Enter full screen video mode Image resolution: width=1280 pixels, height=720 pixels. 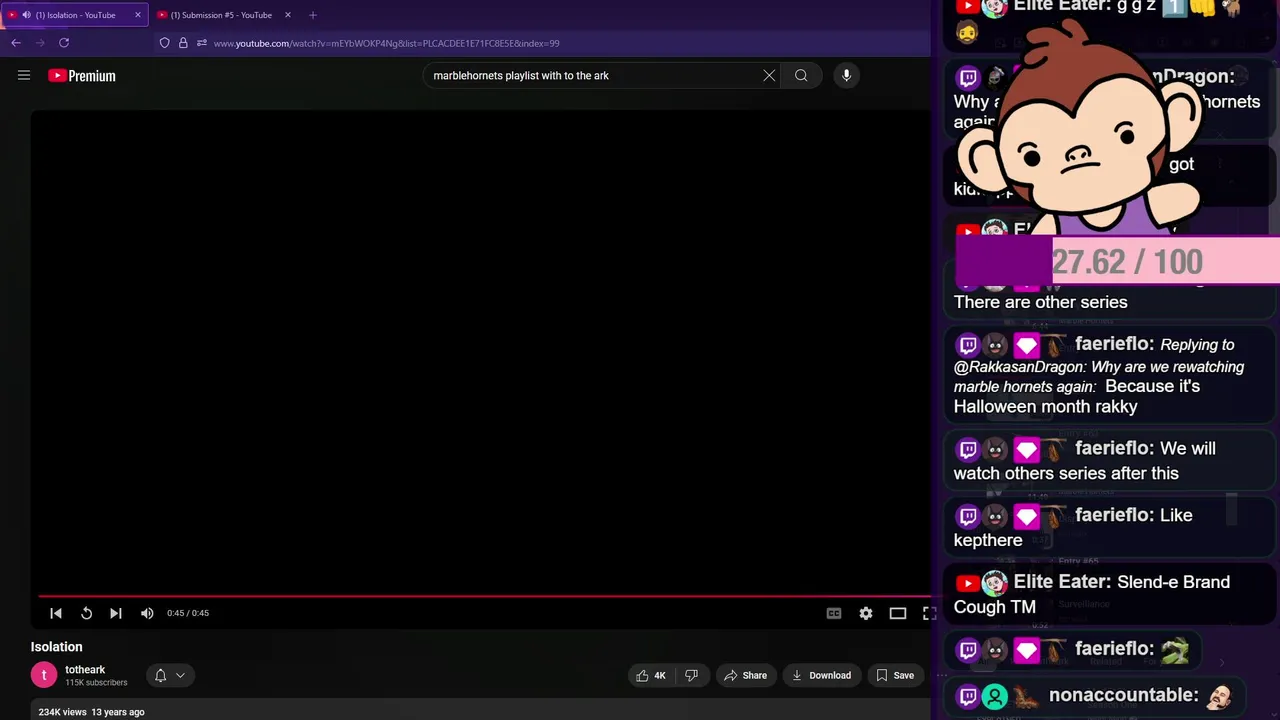(928, 613)
